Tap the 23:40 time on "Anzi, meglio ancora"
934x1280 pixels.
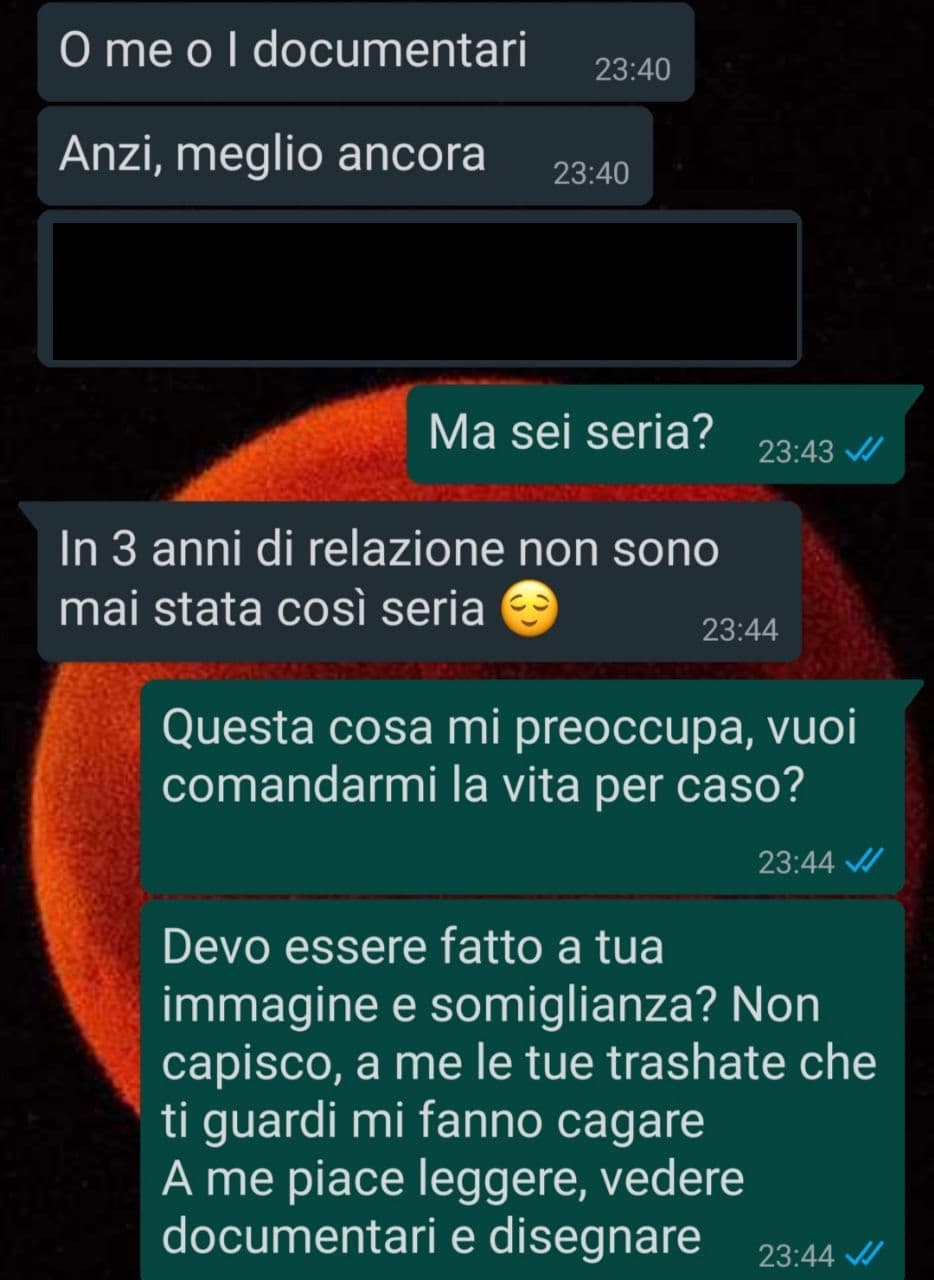point(591,174)
